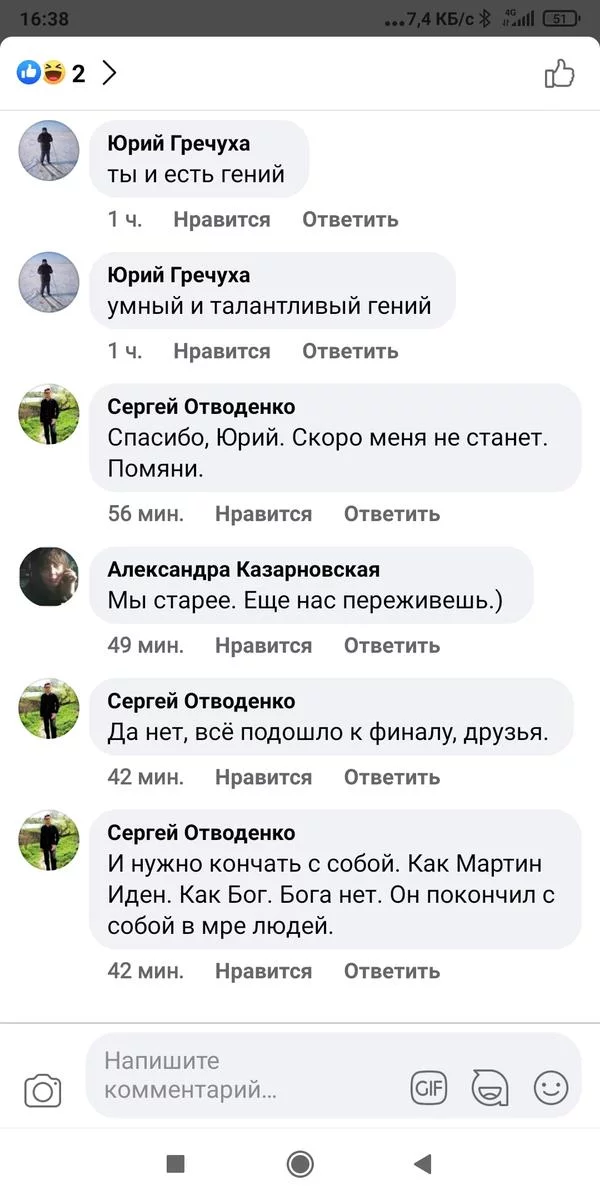Viewport: 600px width, 1200px height.
Task: Tap the thumbs-up like icon at top right
Action: pyautogui.click(x=559, y=73)
